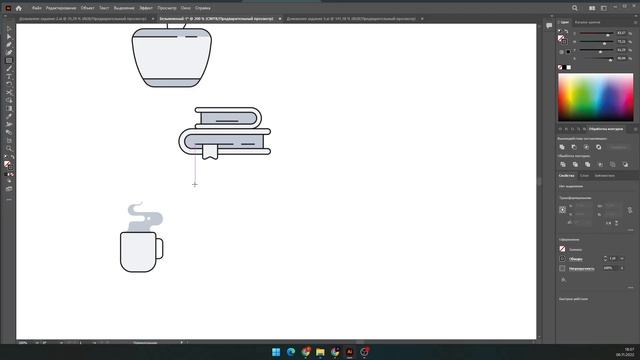The image size is (640, 360).
Task: Switch the toolbar drawing mode
Action: coord(9,180)
